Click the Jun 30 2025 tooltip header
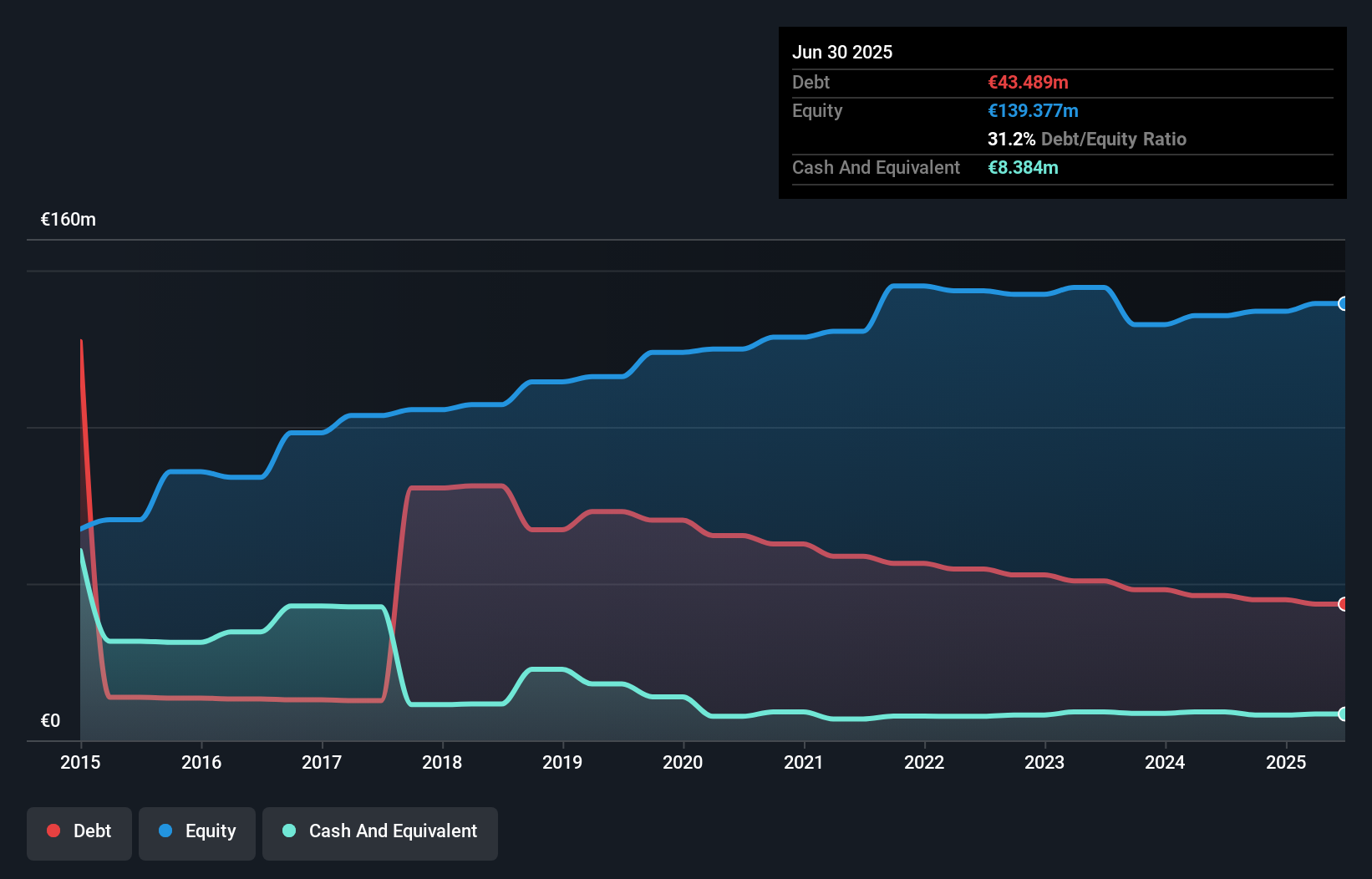This screenshot has height=879, width=1372. click(x=842, y=52)
